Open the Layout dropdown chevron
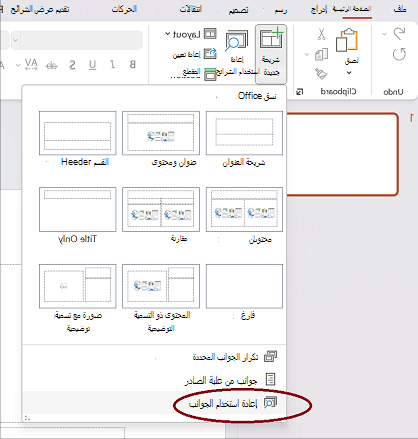Image resolution: width=418 pixels, height=439 pixels. (x=168, y=34)
